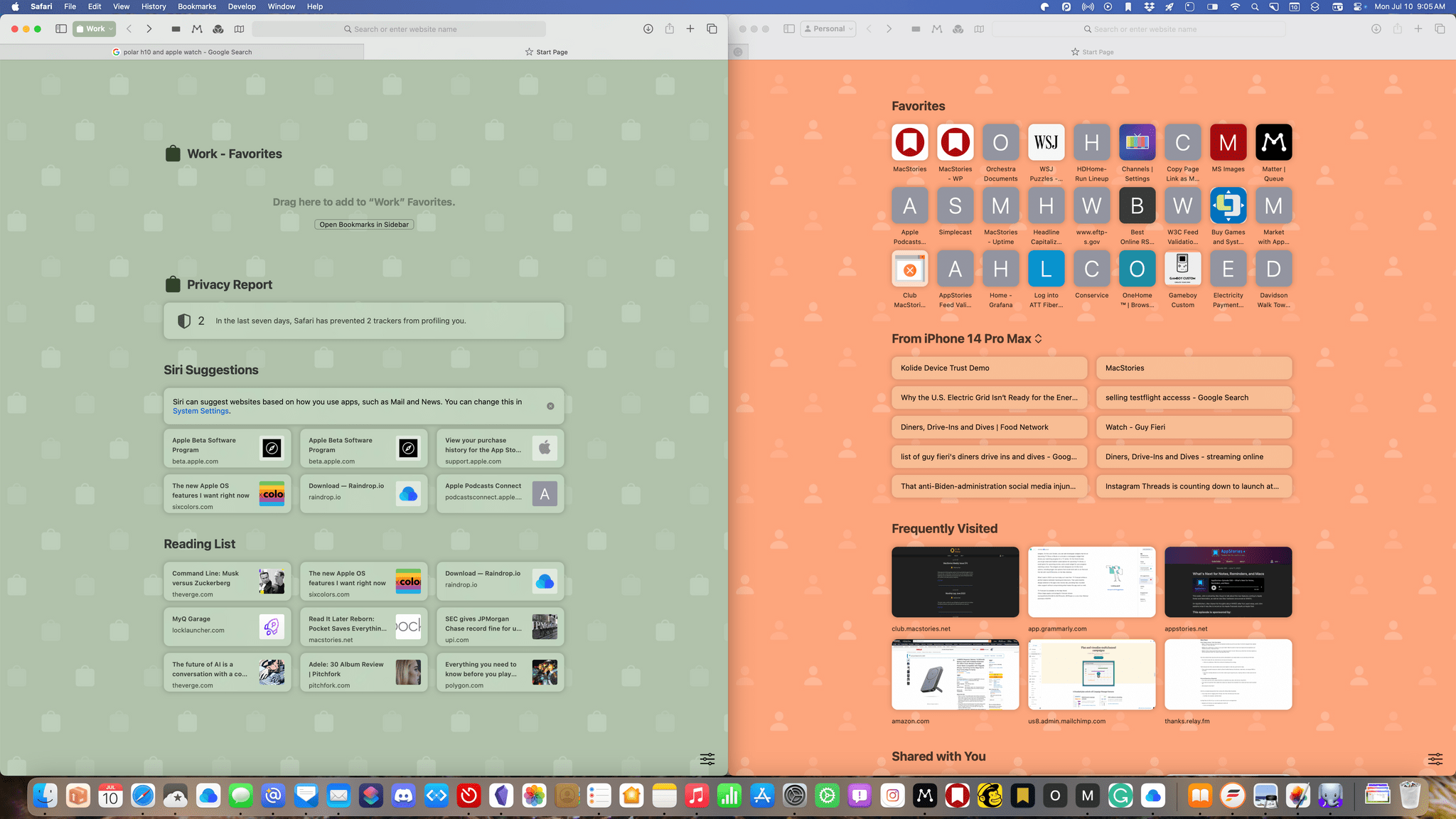The image size is (1456, 819).
Task: Open the Develop menu
Action: click(242, 6)
